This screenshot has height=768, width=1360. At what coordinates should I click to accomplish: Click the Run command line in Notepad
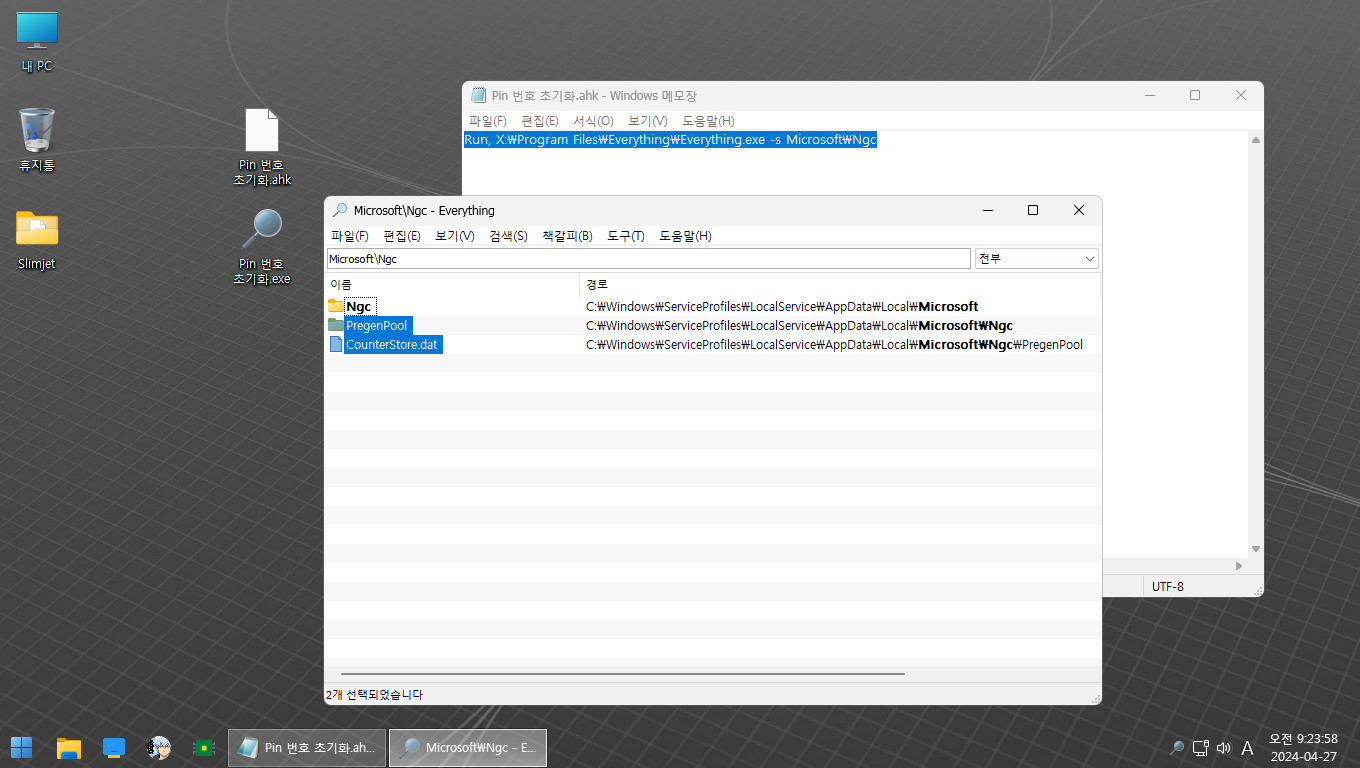click(670, 140)
